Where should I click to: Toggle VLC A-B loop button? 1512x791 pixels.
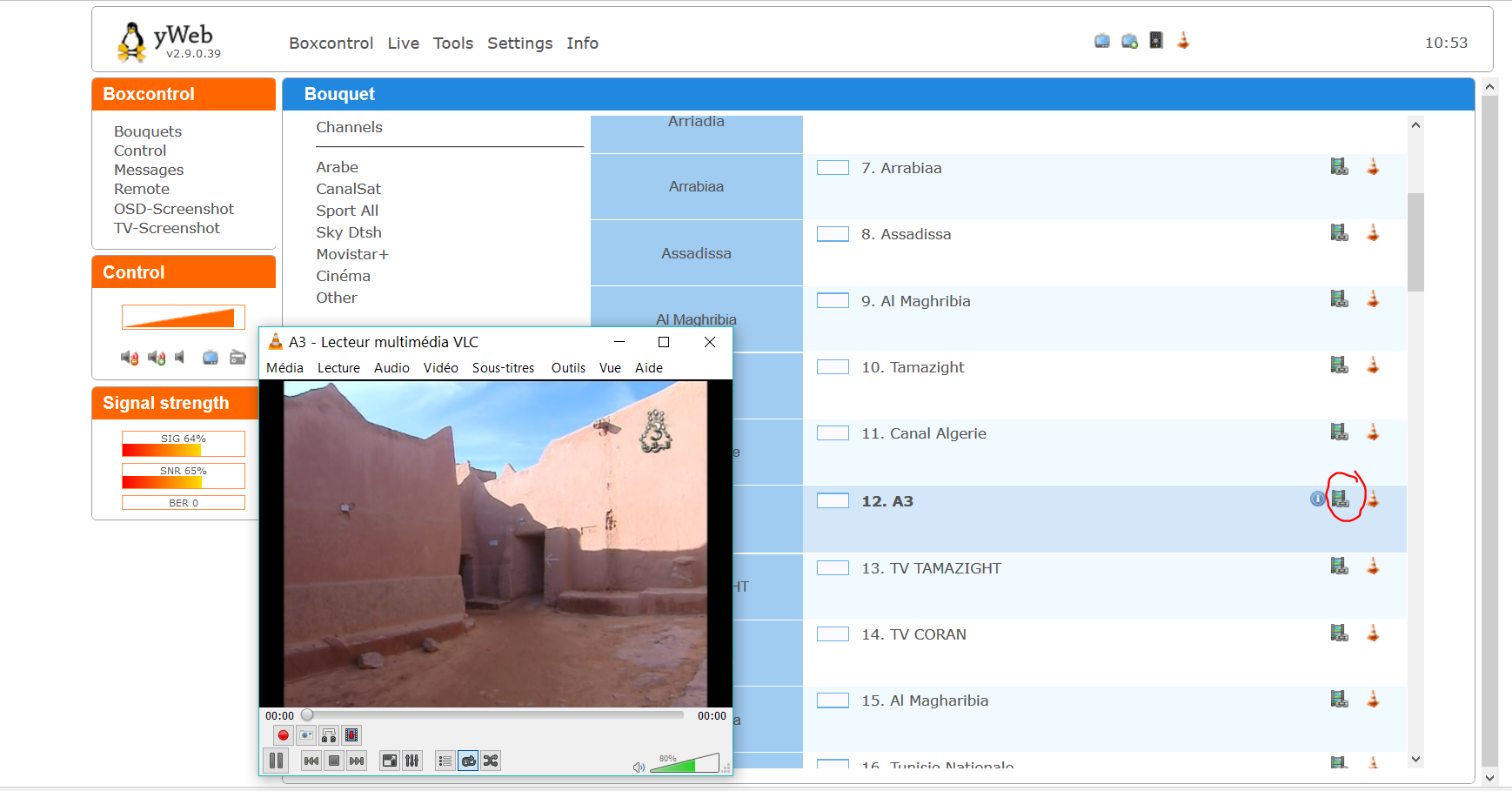[x=329, y=735]
